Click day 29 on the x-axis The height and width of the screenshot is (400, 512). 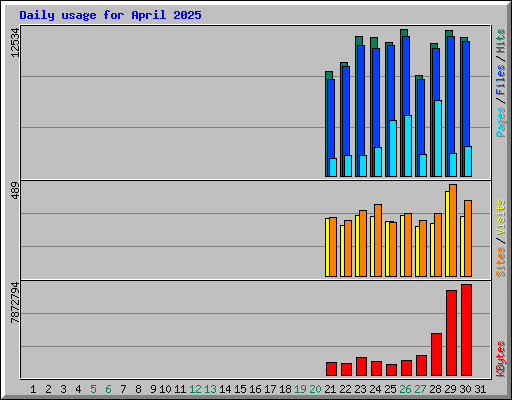(450, 389)
